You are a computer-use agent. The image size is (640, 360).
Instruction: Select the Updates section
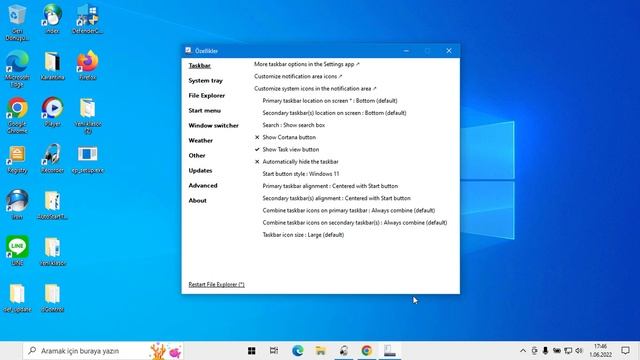click(200, 171)
